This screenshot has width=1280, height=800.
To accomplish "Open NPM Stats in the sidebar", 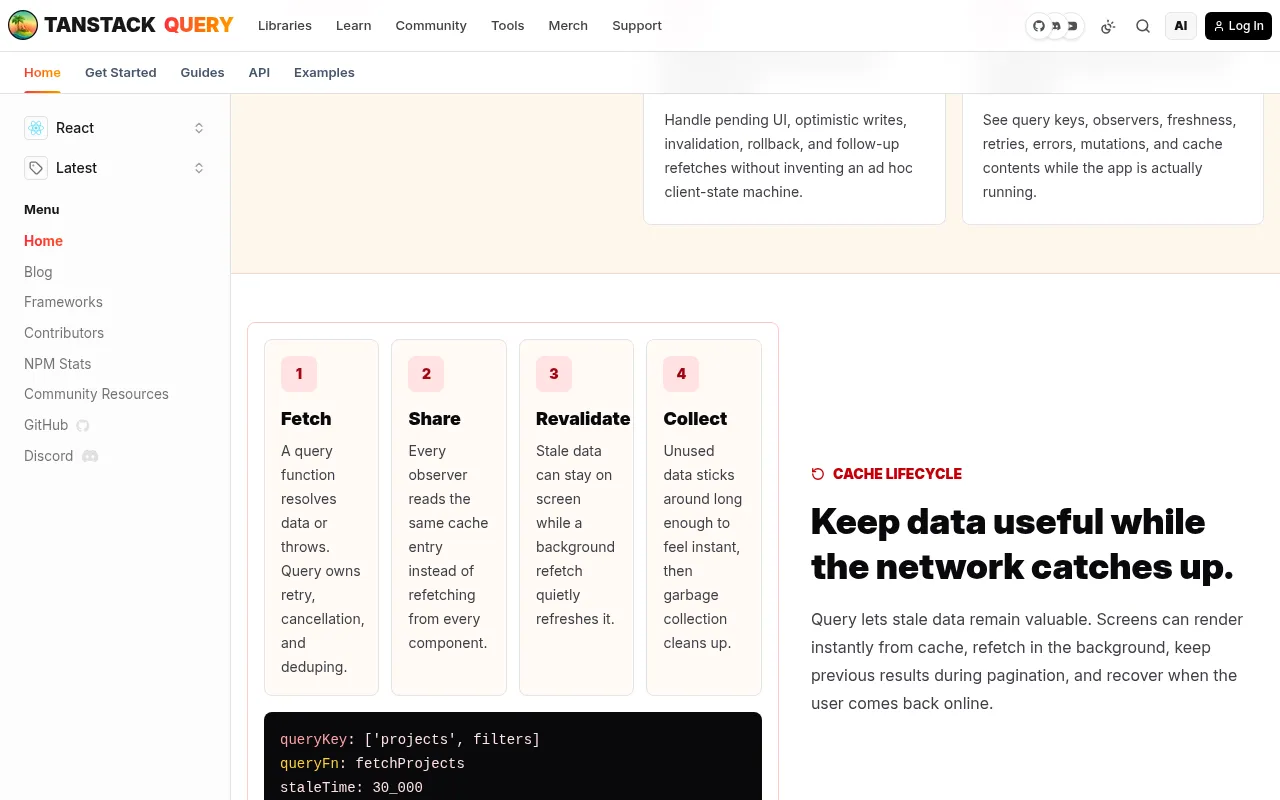I will tap(58, 364).
